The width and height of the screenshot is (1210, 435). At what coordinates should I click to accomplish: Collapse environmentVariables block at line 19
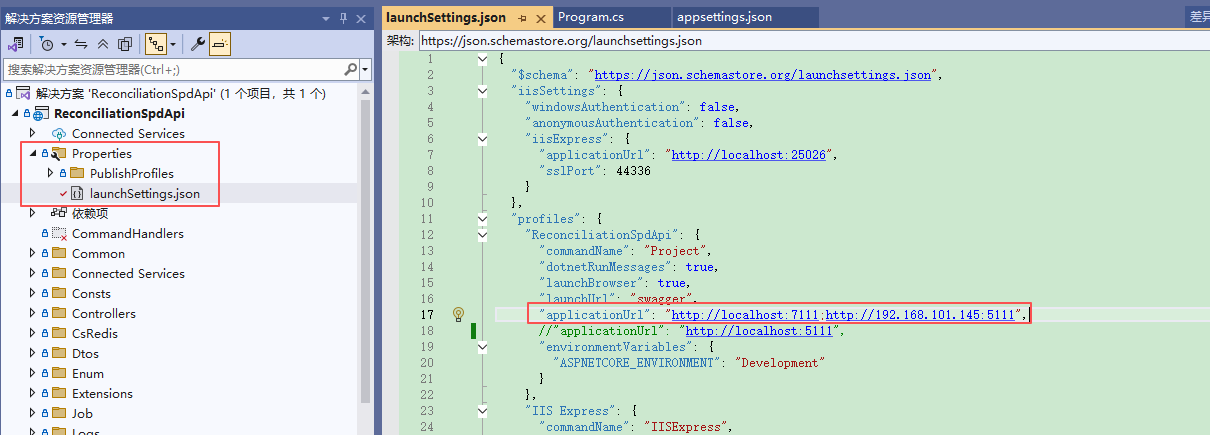483,346
